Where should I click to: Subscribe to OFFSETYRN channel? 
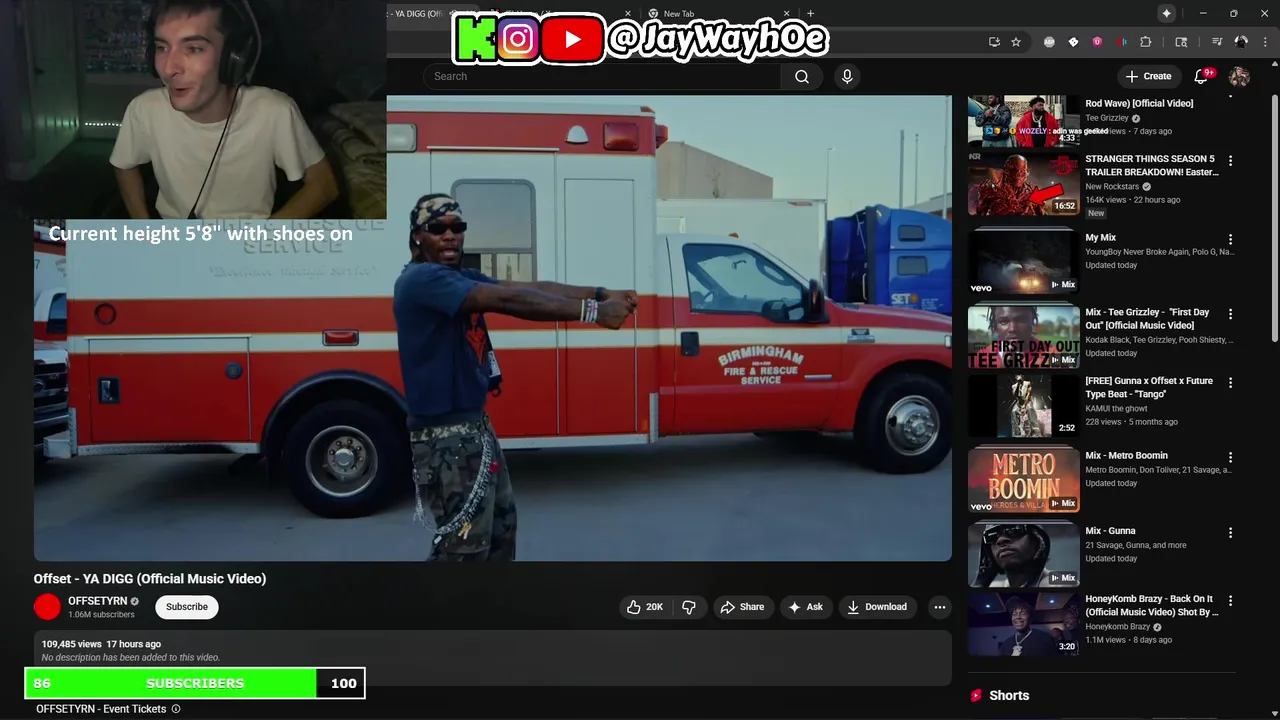(187, 607)
